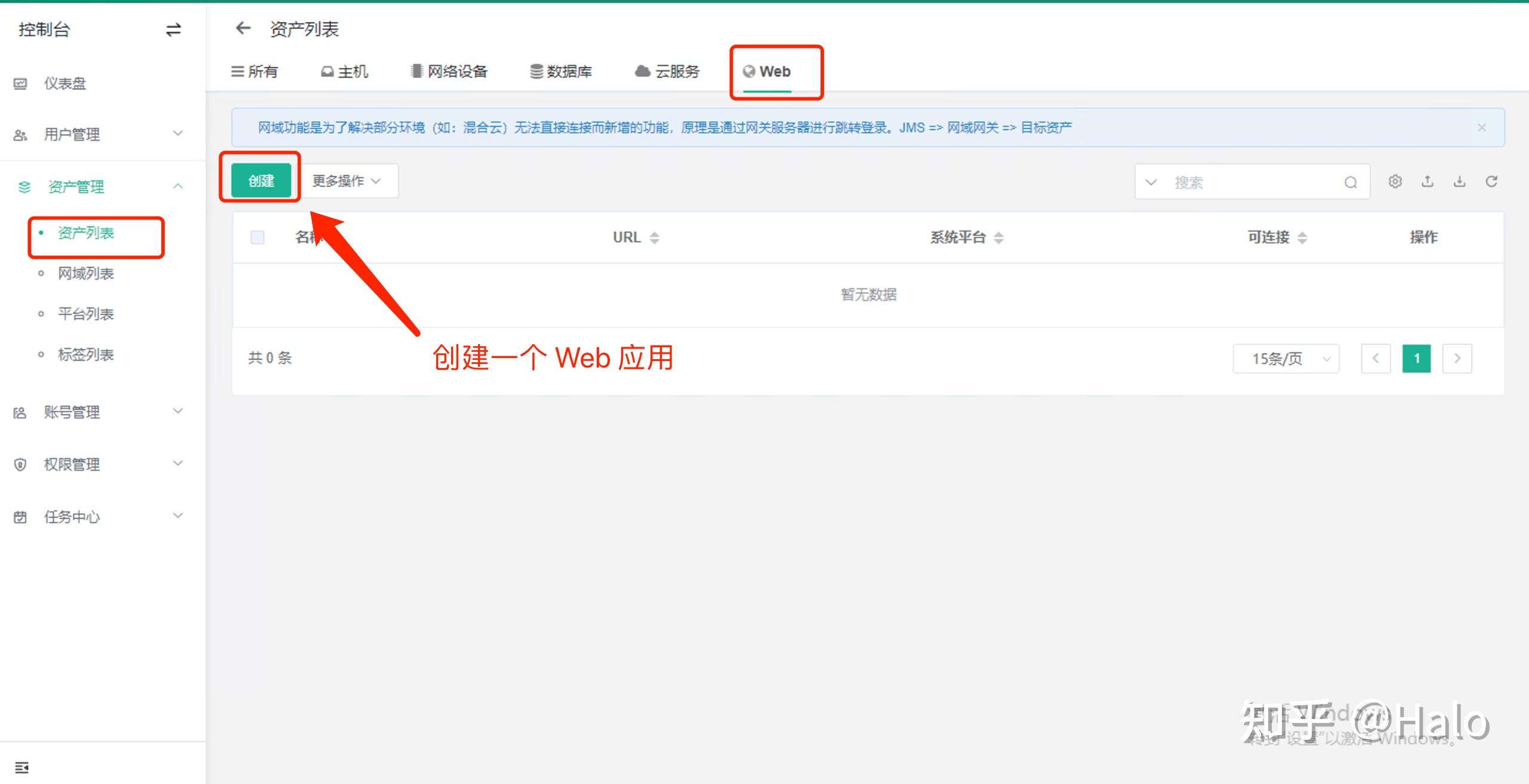This screenshot has width=1529, height=784.
Task: Toggle the select-all checkbox in table header
Action: click(x=257, y=237)
